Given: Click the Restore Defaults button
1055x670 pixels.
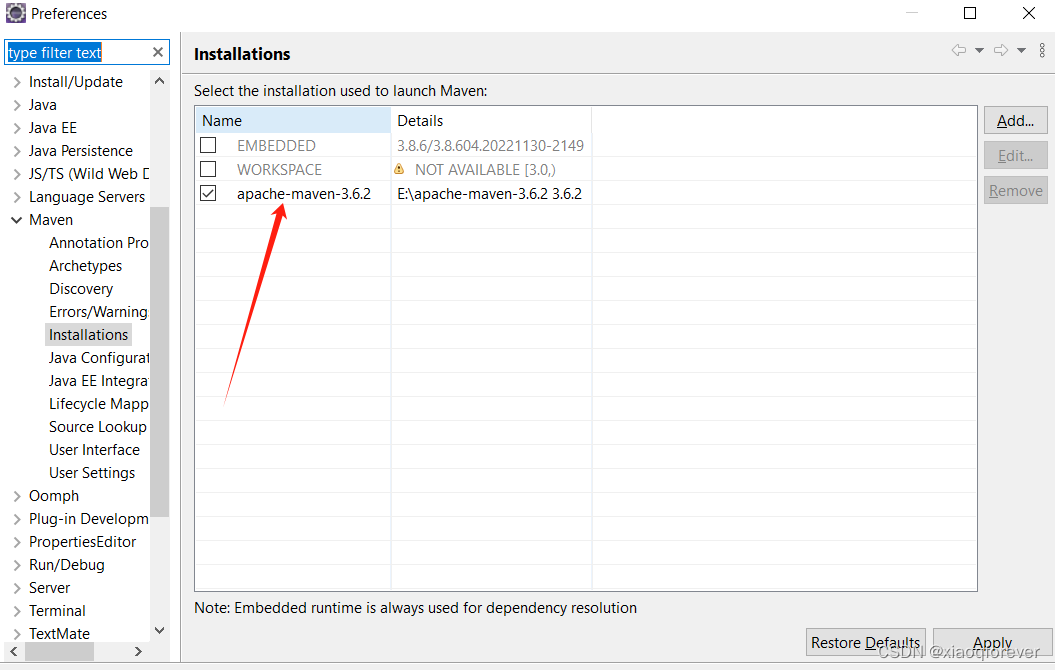Looking at the screenshot, I should (865, 642).
